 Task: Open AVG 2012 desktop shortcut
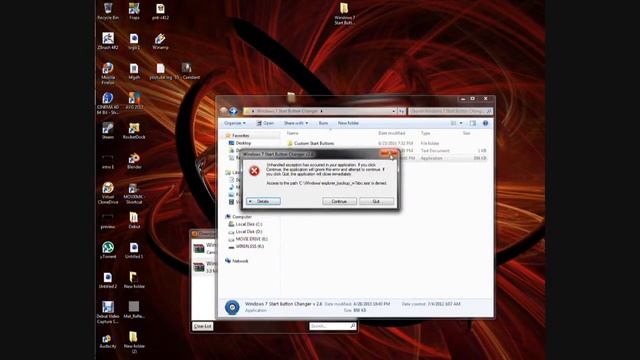[134, 100]
